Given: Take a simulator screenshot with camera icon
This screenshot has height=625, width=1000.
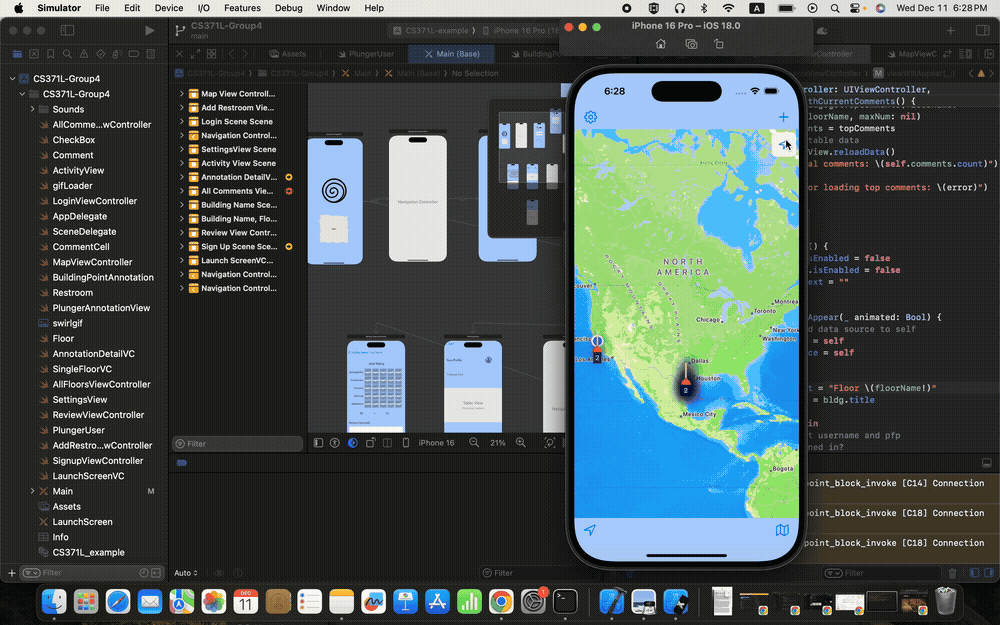Looking at the screenshot, I should pyautogui.click(x=691, y=44).
